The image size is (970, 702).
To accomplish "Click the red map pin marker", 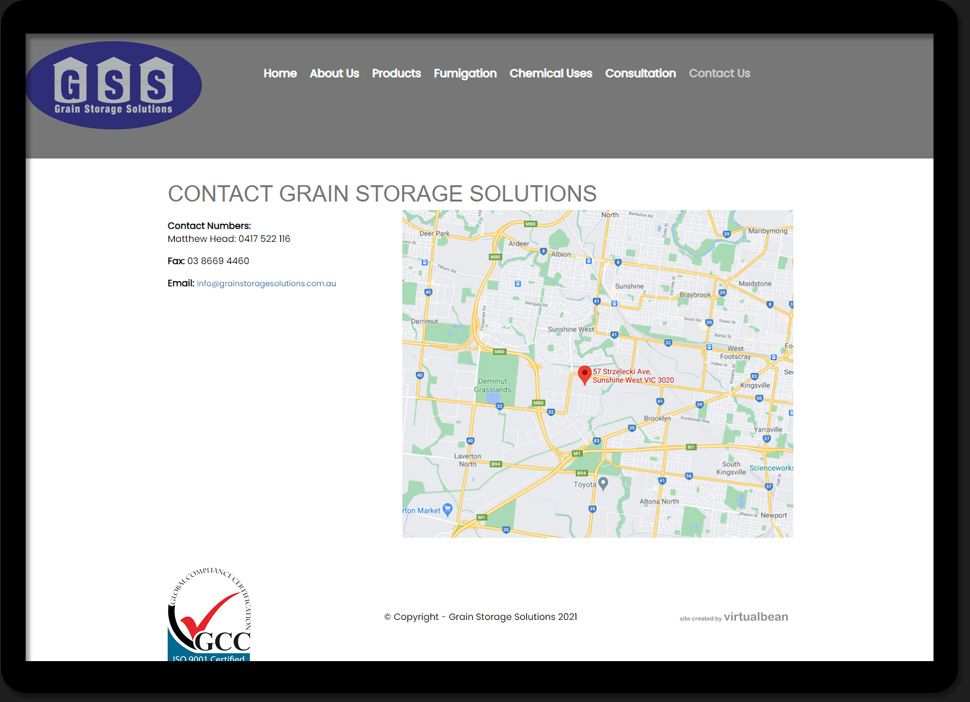I will pyautogui.click(x=585, y=375).
